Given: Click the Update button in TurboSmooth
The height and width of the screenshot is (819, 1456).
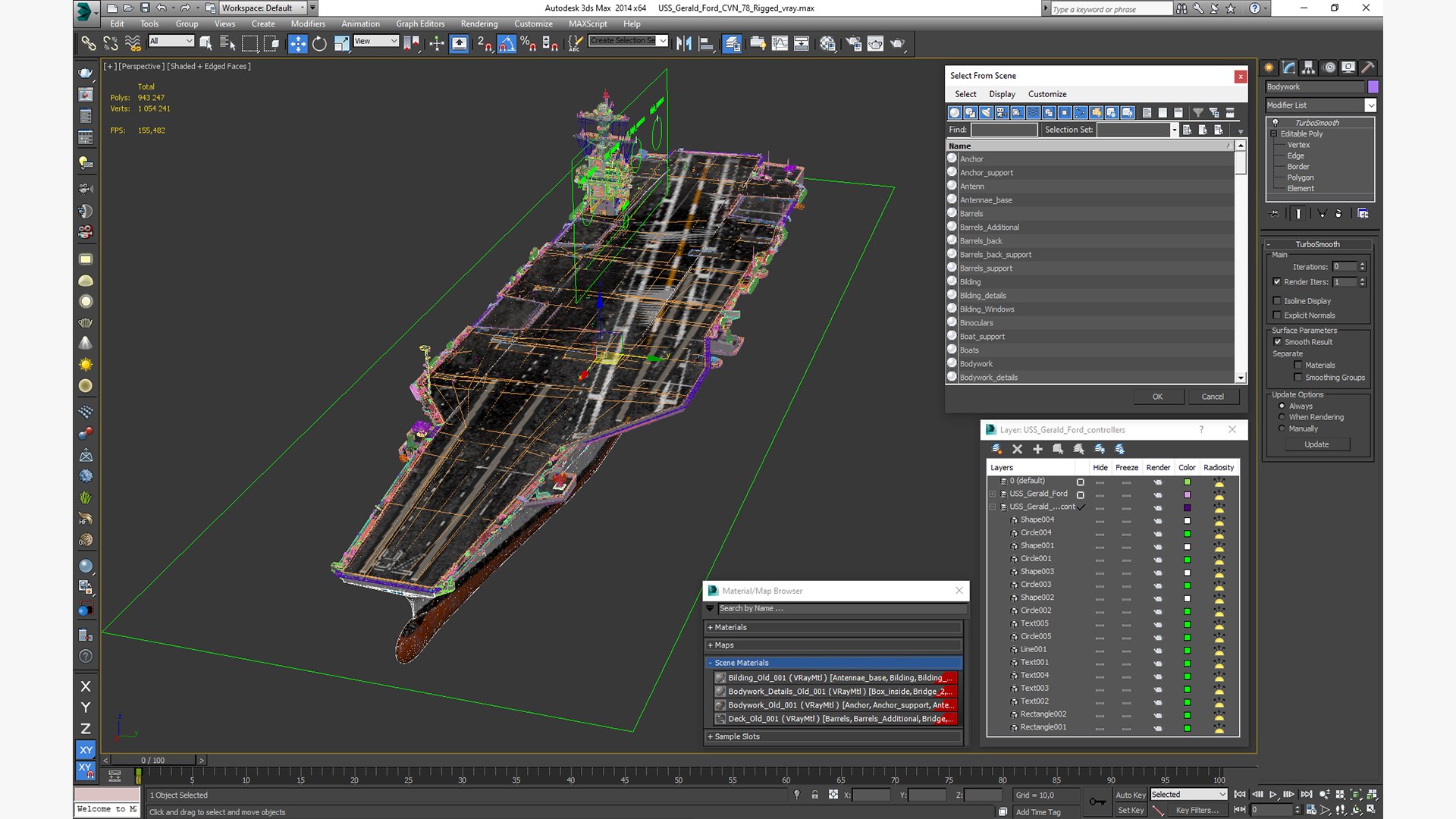Looking at the screenshot, I should (x=1316, y=444).
